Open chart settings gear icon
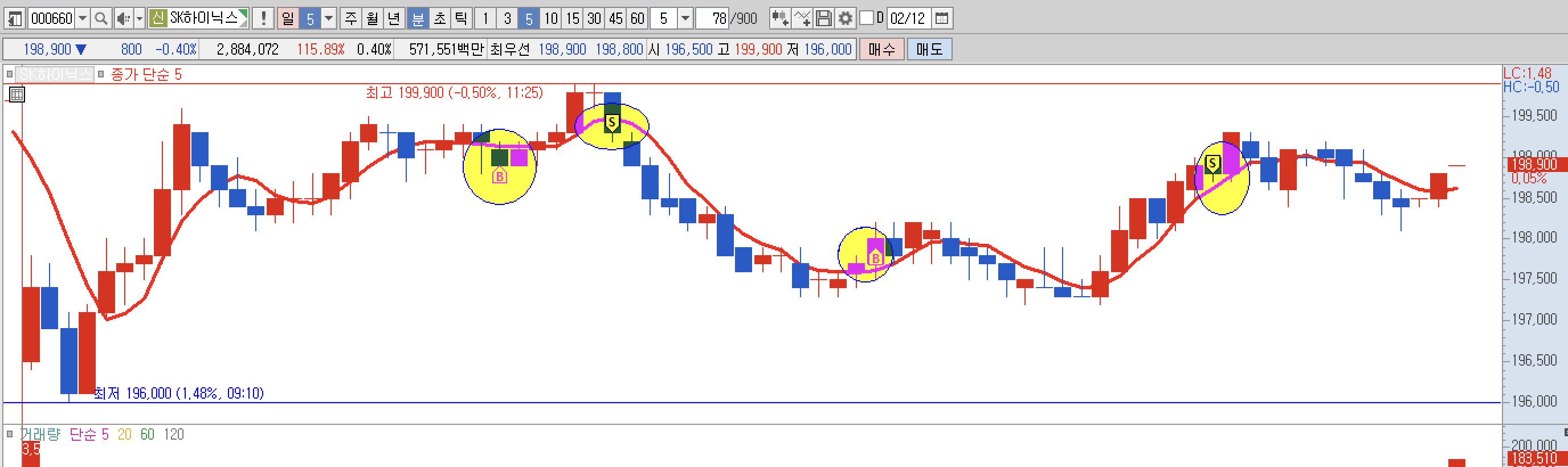Screen dimensions: 1568x467 point(845,18)
